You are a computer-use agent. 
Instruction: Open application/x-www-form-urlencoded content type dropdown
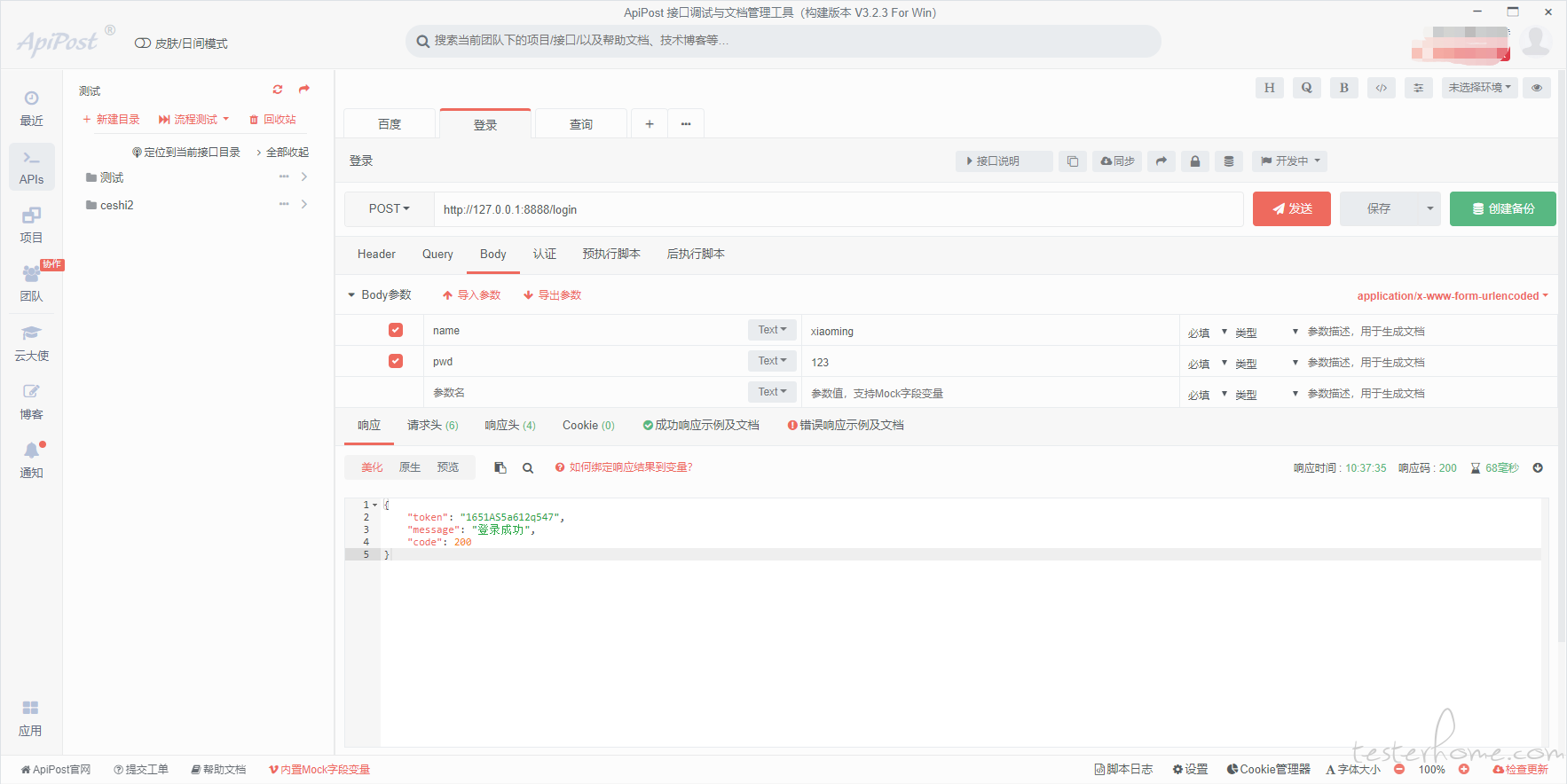[1453, 296]
